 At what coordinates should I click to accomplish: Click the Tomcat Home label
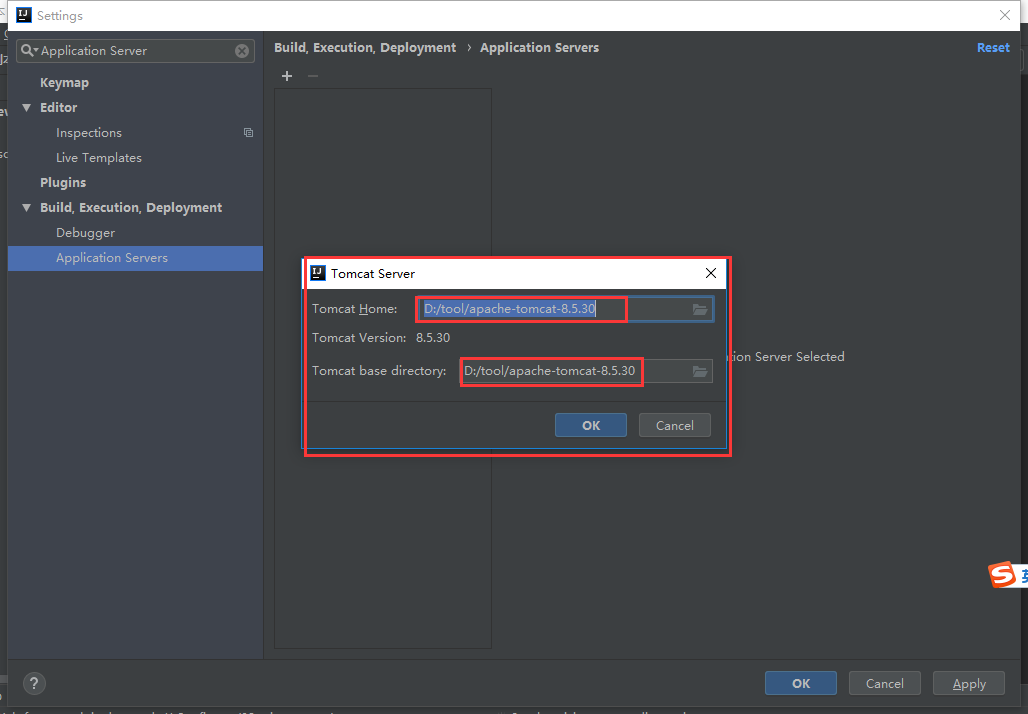[355, 309]
